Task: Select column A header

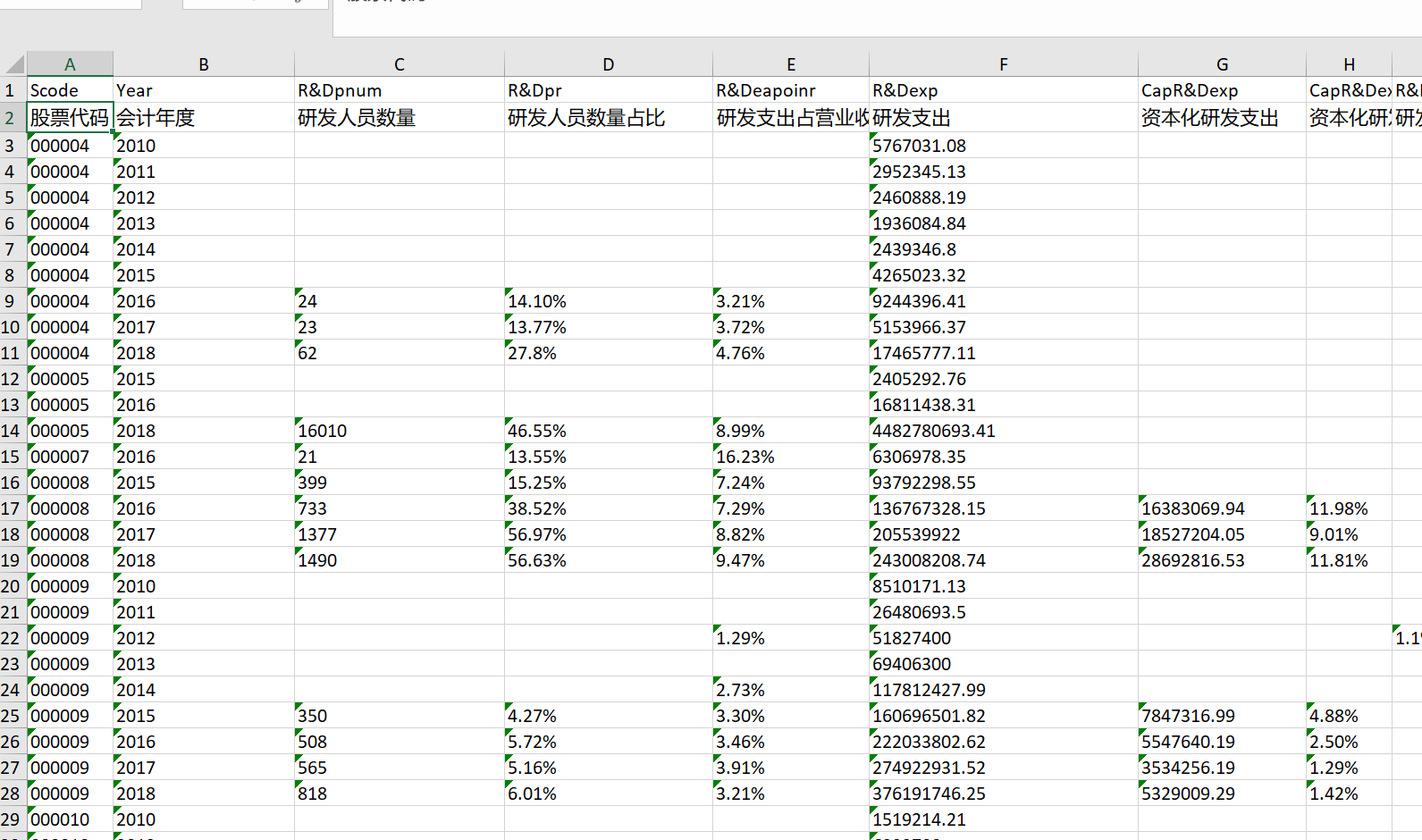Action: [70, 64]
